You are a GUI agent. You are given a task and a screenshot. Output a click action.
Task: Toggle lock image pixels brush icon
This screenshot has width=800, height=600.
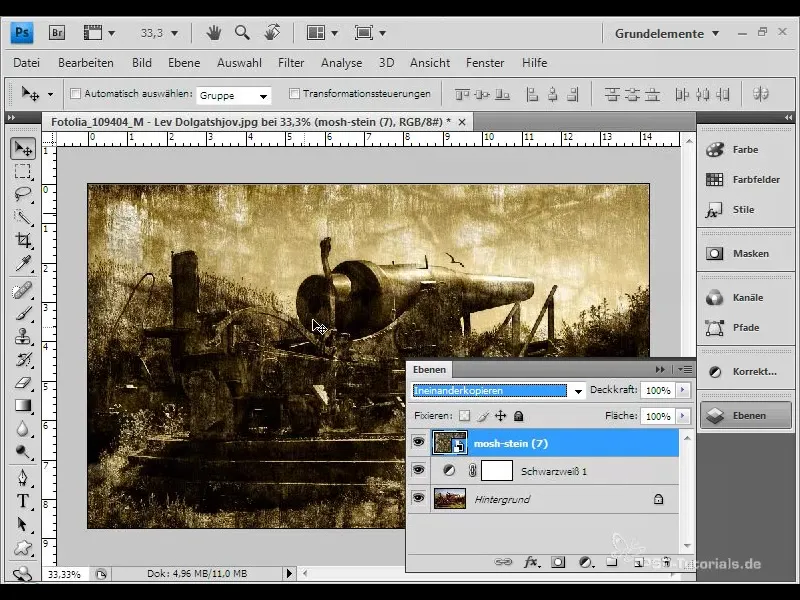tap(482, 416)
